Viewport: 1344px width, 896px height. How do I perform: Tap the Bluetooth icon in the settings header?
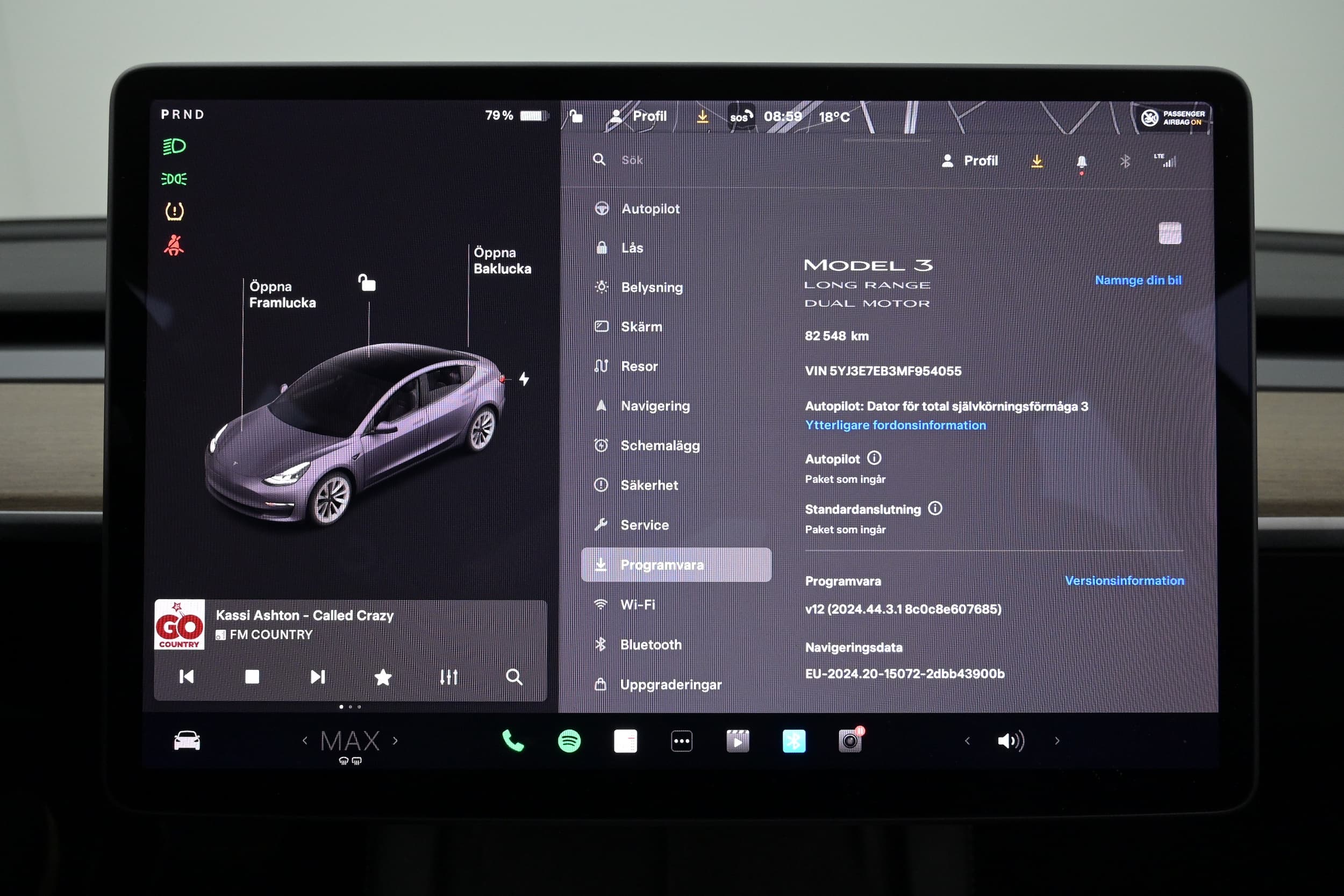click(x=1125, y=161)
